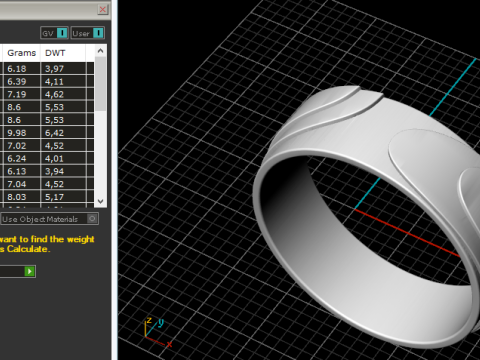Click the XYZ axis indicator
Screen dimensions: 480x360
[x=159, y=333]
